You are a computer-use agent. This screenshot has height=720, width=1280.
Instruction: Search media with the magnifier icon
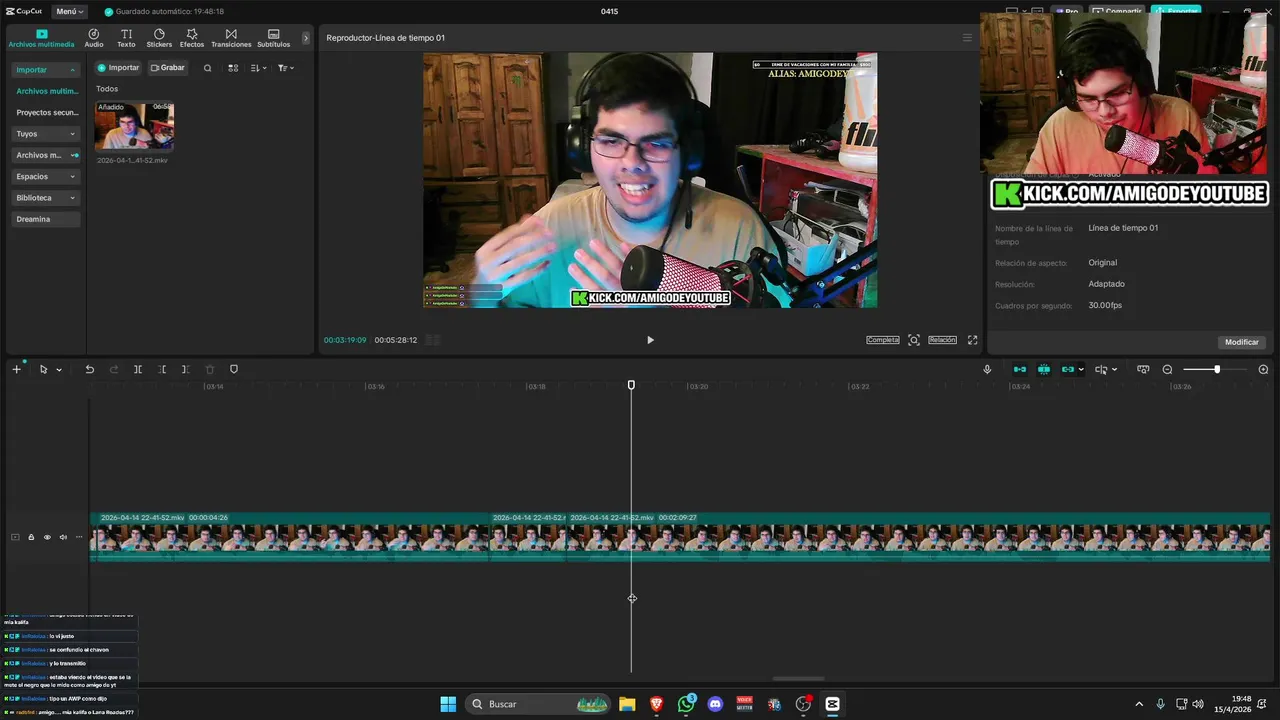click(207, 68)
